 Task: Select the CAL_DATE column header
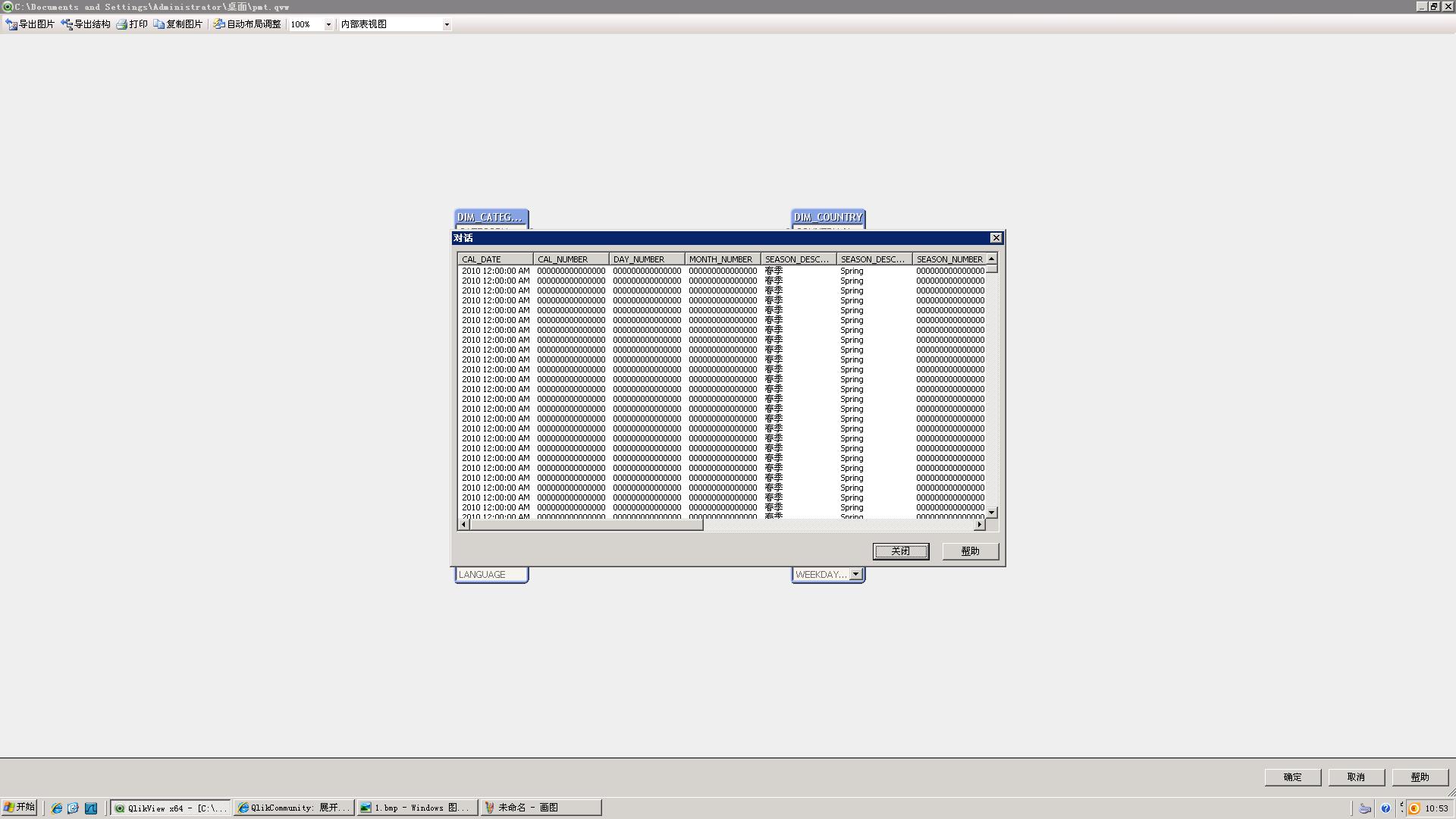pyautogui.click(x=495, y=259)
